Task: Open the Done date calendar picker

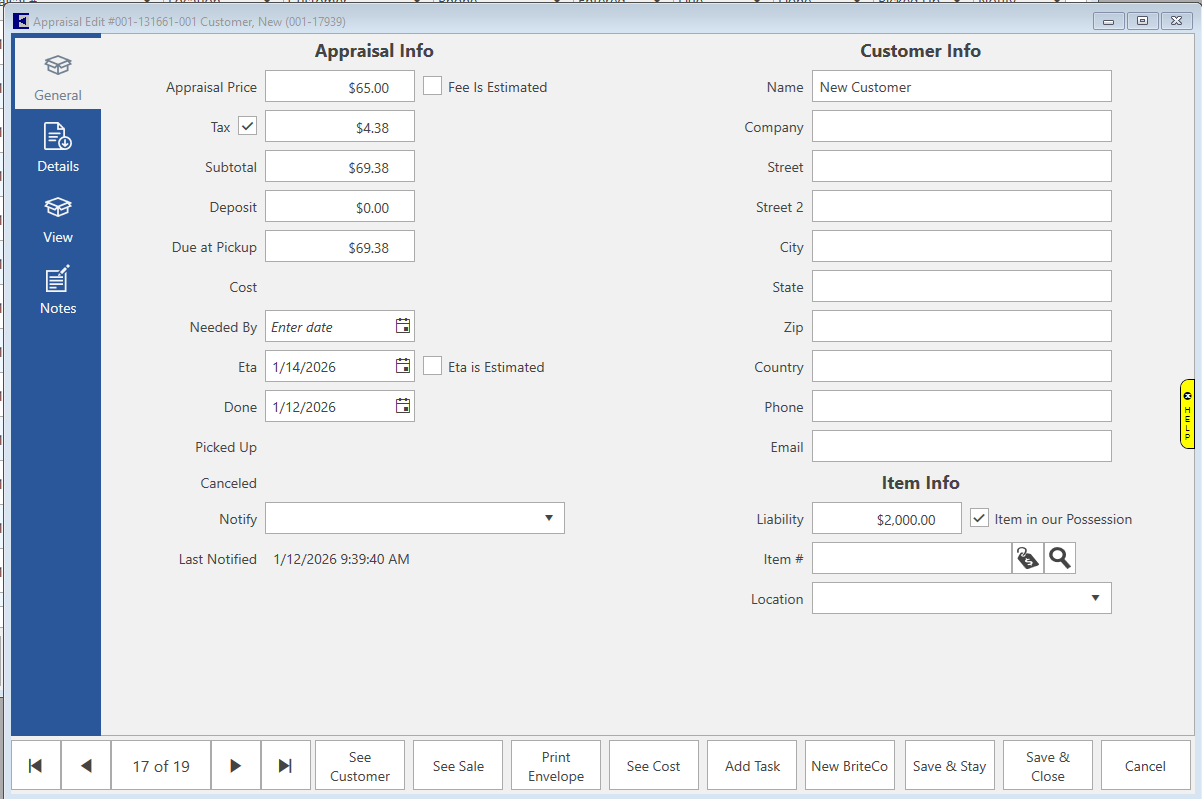Action: [x=402, y=406]
